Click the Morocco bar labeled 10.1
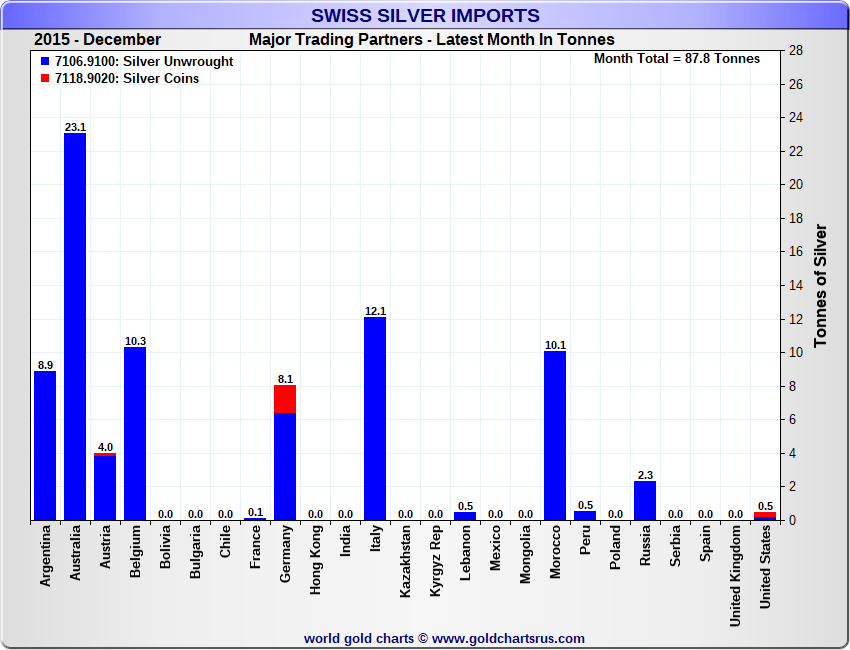The image size is (850, 650). (555, 435)
